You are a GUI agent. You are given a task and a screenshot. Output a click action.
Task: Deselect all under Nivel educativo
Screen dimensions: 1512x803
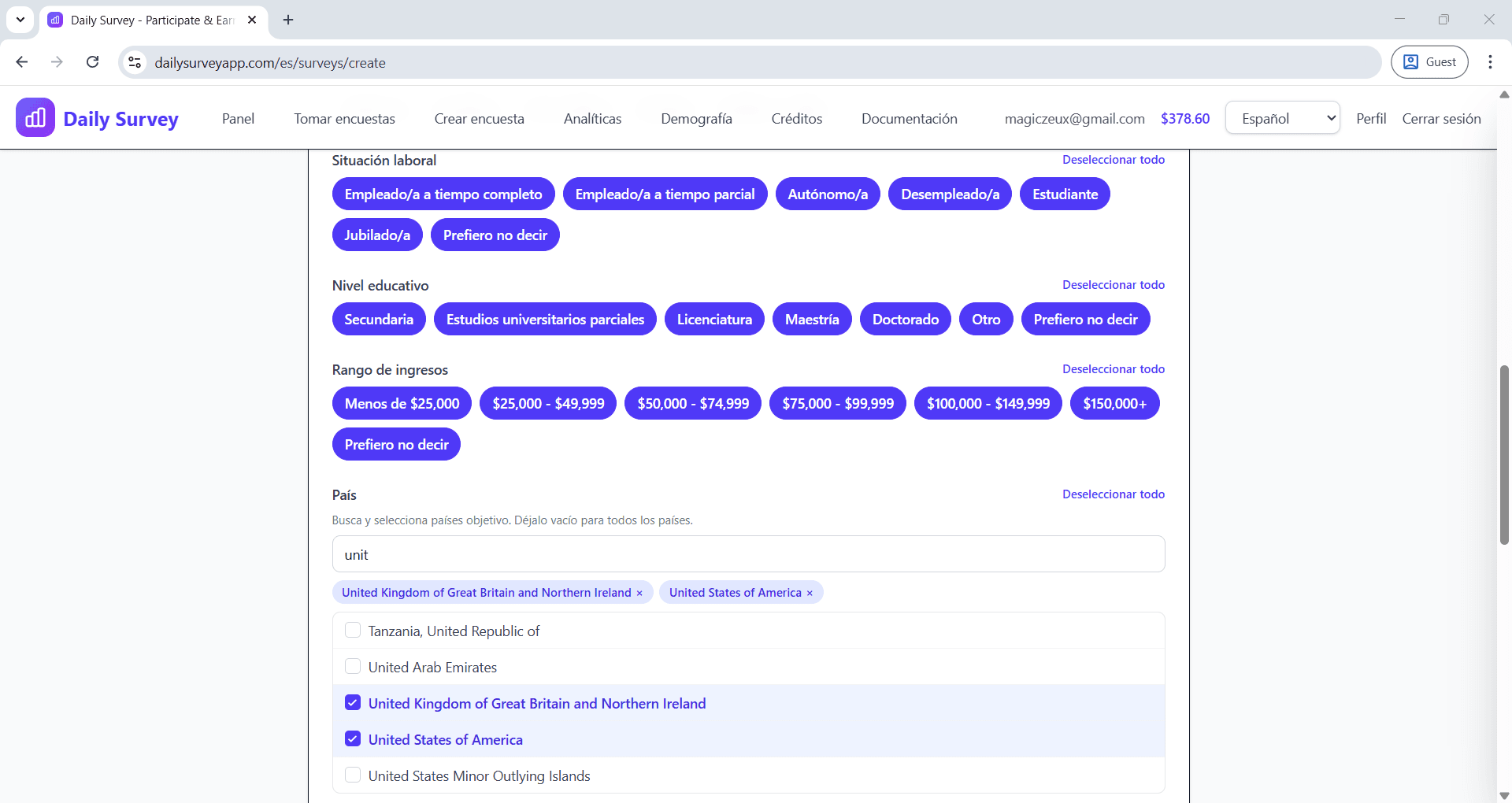point(1113,285)
